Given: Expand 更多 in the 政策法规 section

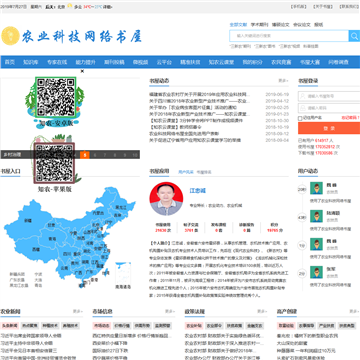Looking at the screenshot, I should point(262,311).
